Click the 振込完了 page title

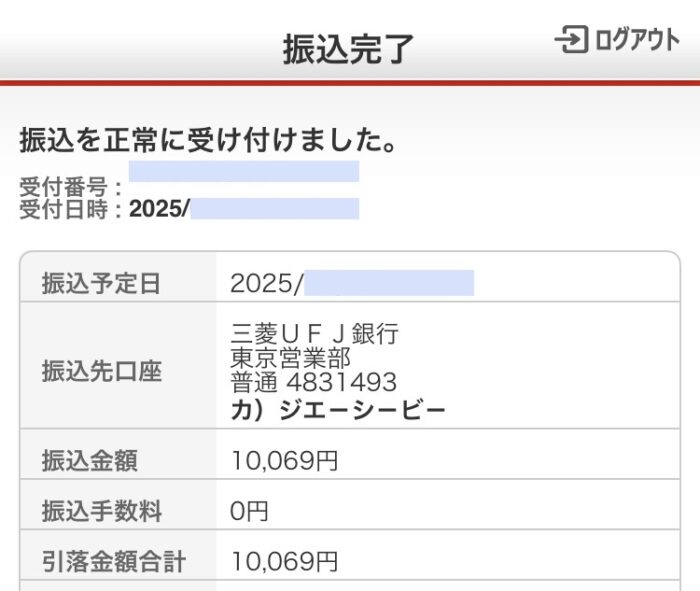coord(349,49)
